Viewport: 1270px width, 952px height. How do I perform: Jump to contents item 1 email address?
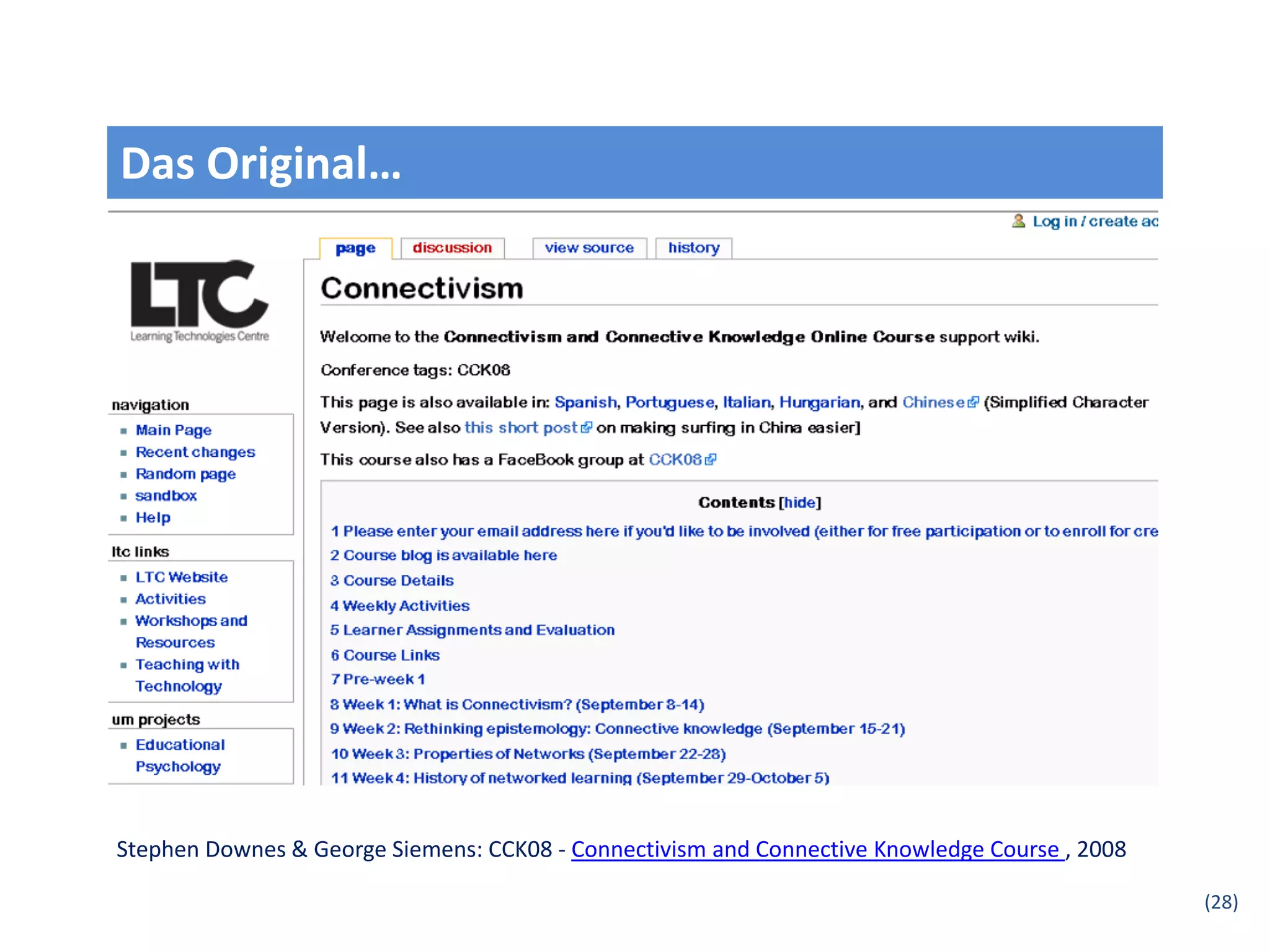pyautogui.click(x=744, y=531)
